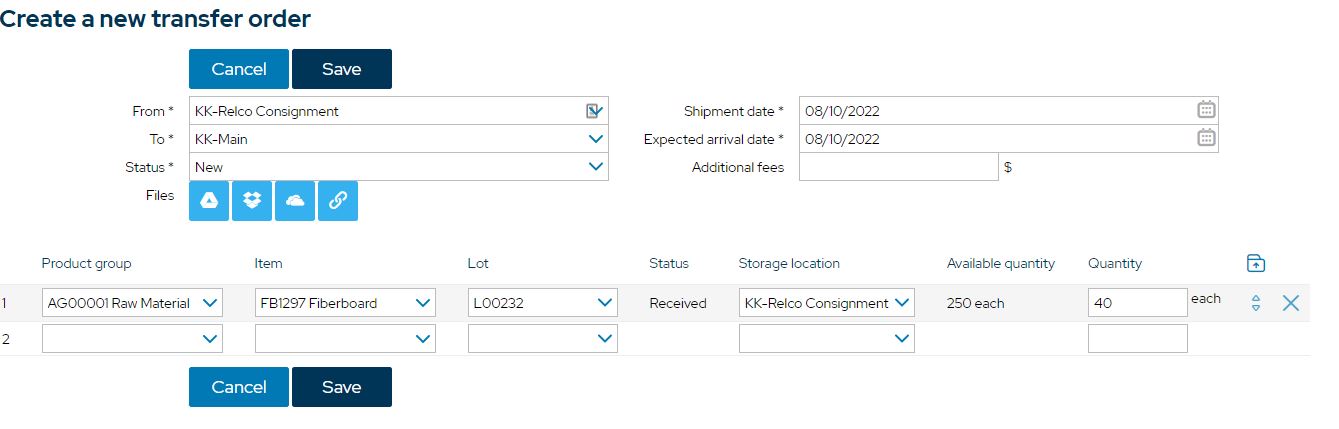1339x429 pixels.
Task: Click the upload icon above the line rows
Action: tap(1256, 264)
